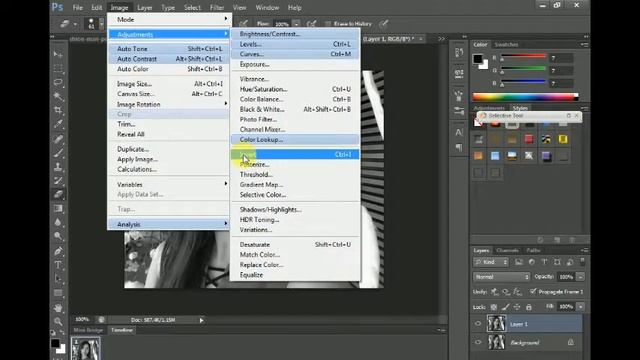This screenshot has height=360, width=640.
Task: Choose Auto Tone command
Action: point(169,49)
